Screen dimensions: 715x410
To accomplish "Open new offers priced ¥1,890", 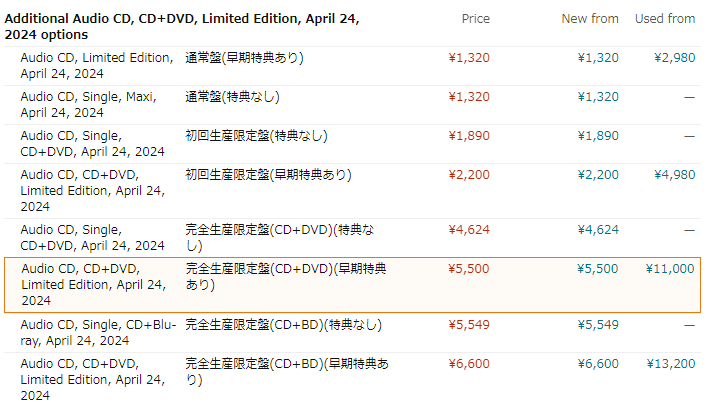I will (598, 136).
